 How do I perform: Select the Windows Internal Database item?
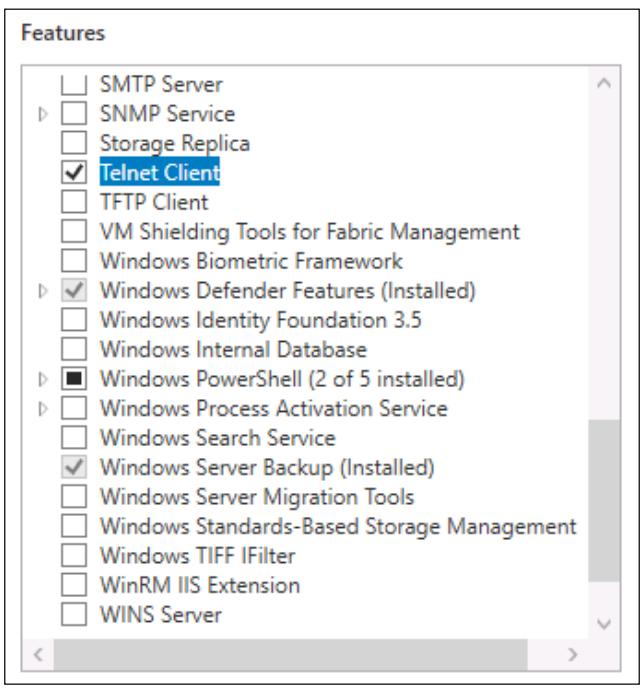tap(233, 350)
